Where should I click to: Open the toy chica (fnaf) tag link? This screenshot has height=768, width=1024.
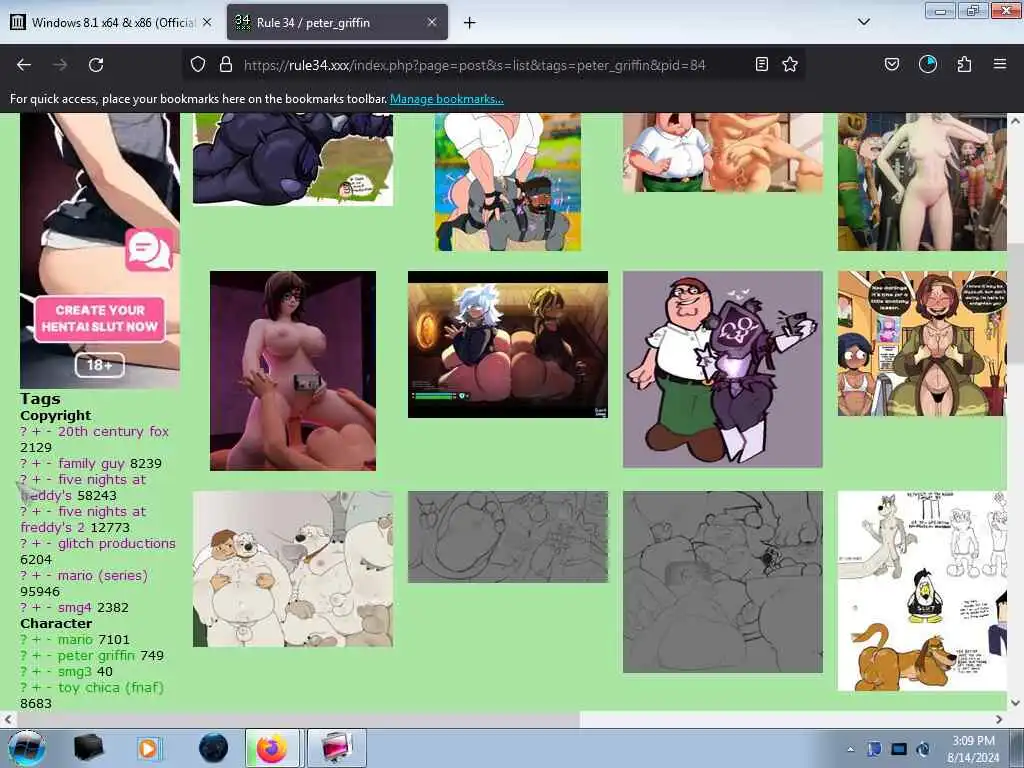(111, 688)
